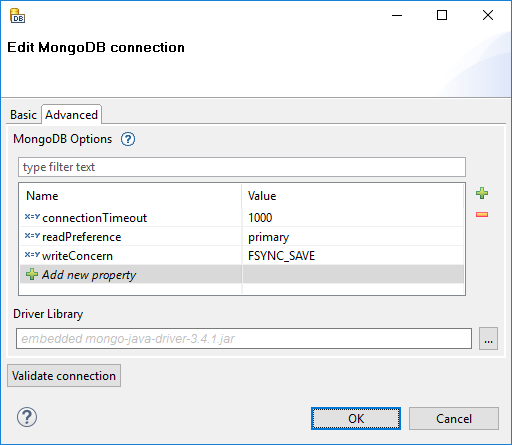Click the x=y icon beside writeConcern

click(x=32, y=255)
